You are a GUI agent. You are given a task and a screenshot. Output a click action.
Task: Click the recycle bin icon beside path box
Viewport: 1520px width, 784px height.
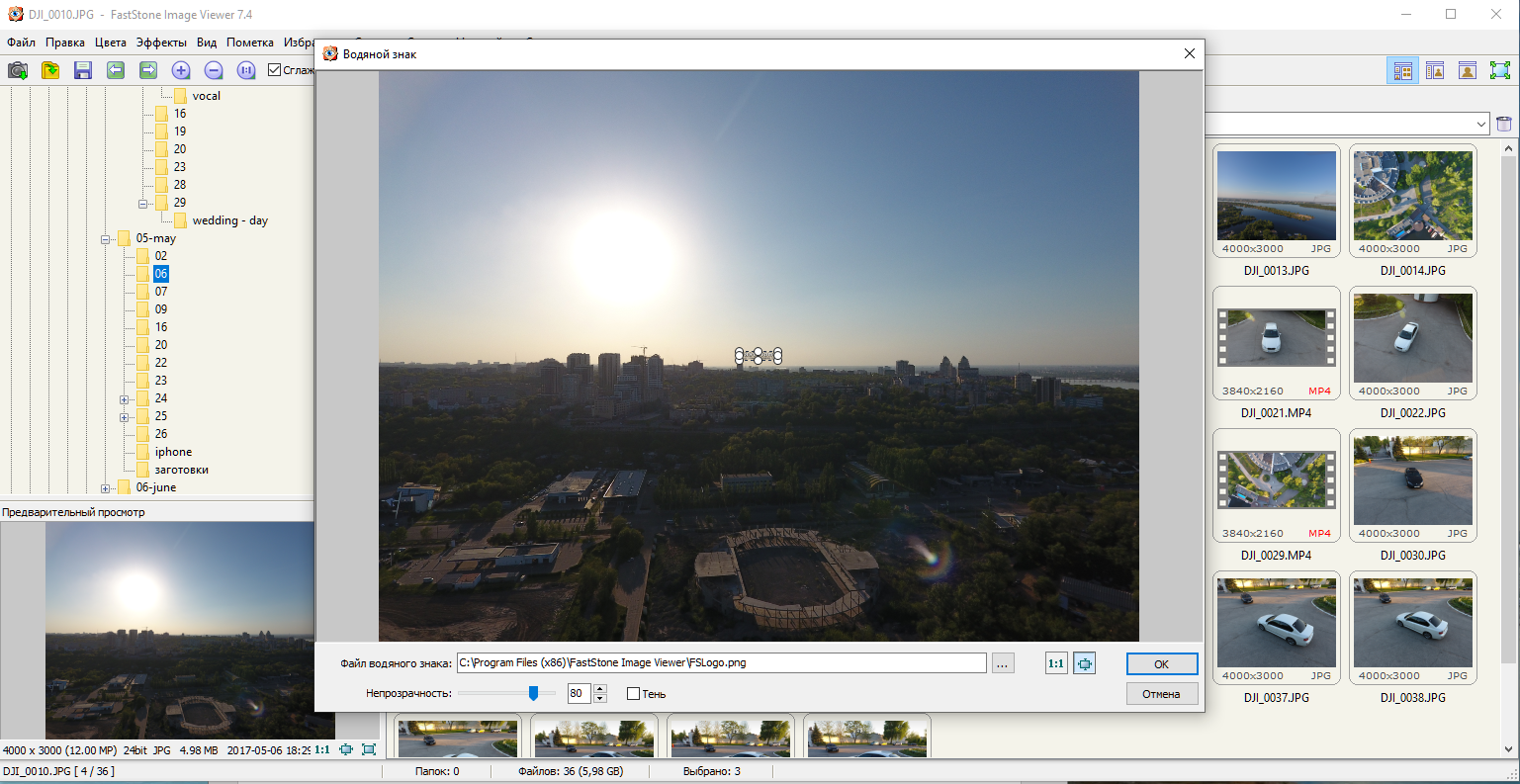[x=1504, y=124]
